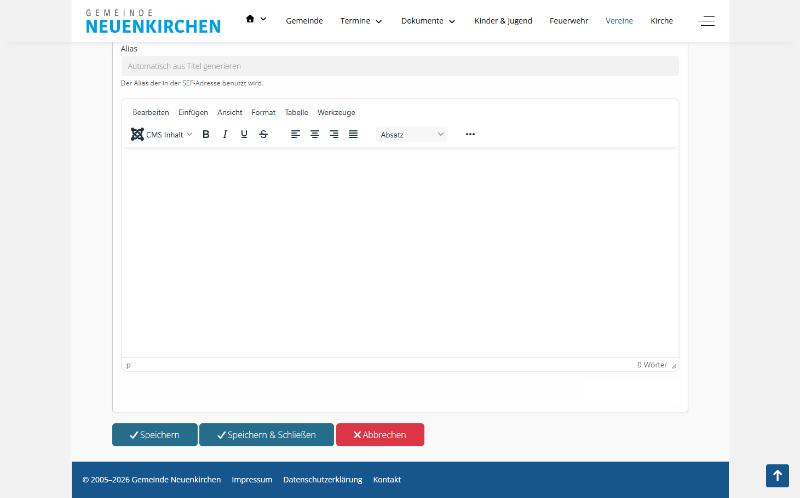This screenshot has height=498, width=800.
Task: Toggle bold formatting in editor toolbar
Action: [206, 134]
